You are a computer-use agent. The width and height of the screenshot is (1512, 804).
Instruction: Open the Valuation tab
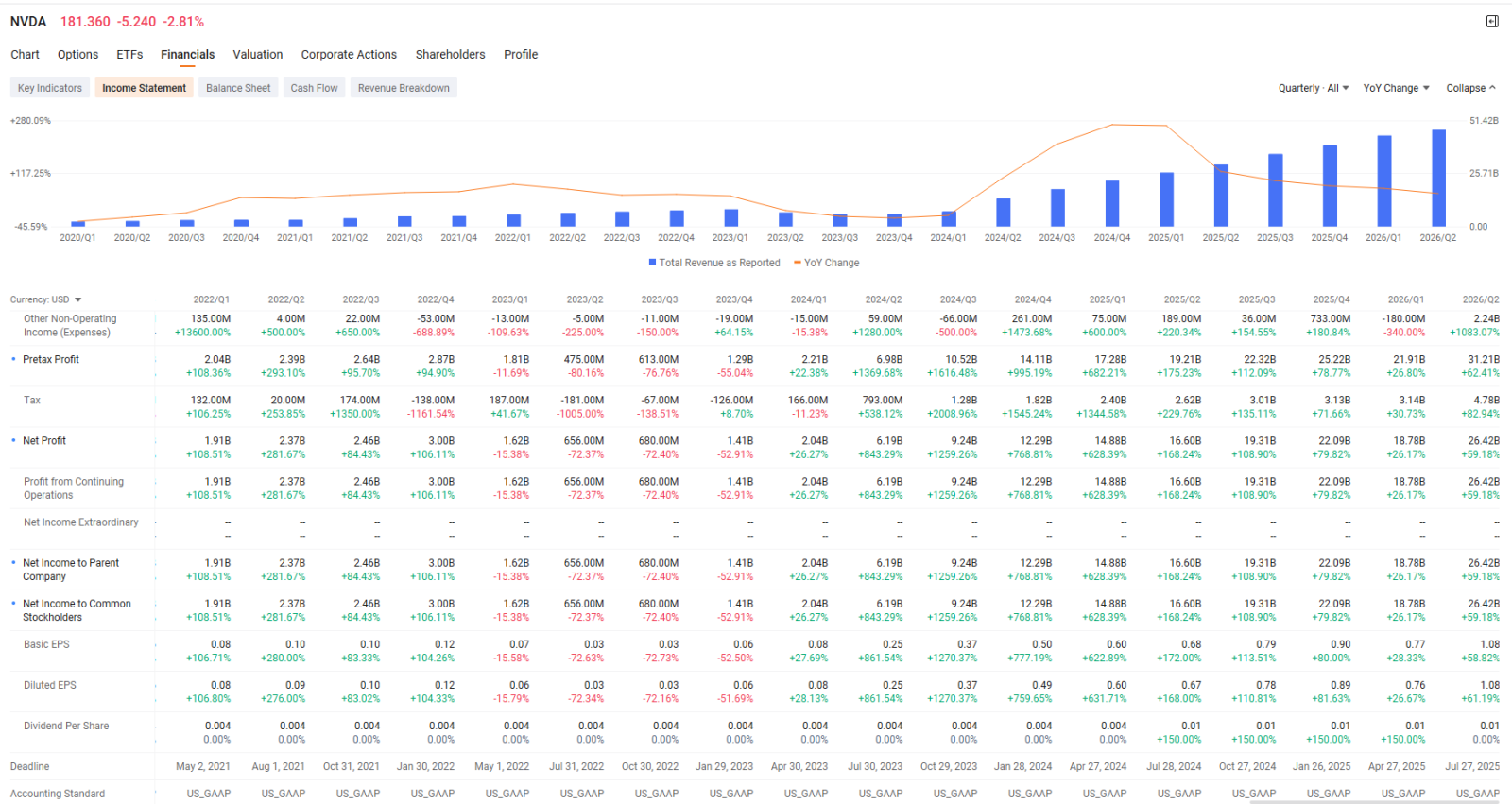click(x=258, y=55)
